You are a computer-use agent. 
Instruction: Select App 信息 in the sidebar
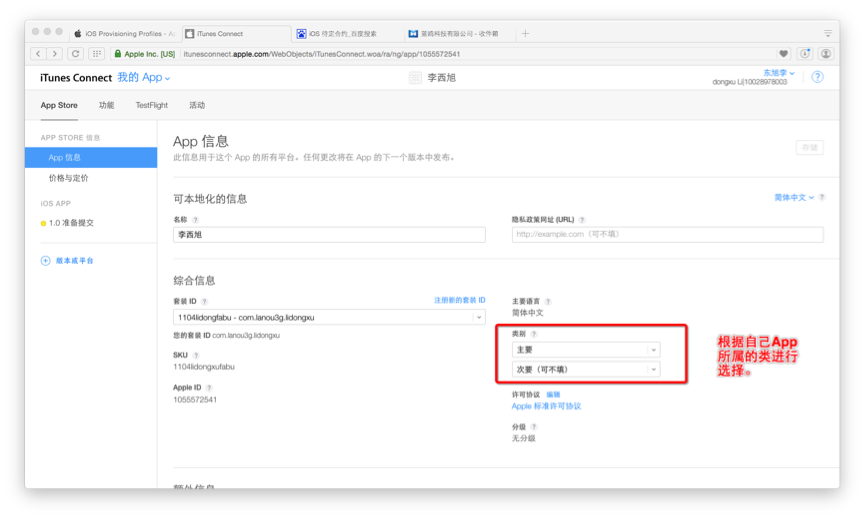(x=91, y=158)
